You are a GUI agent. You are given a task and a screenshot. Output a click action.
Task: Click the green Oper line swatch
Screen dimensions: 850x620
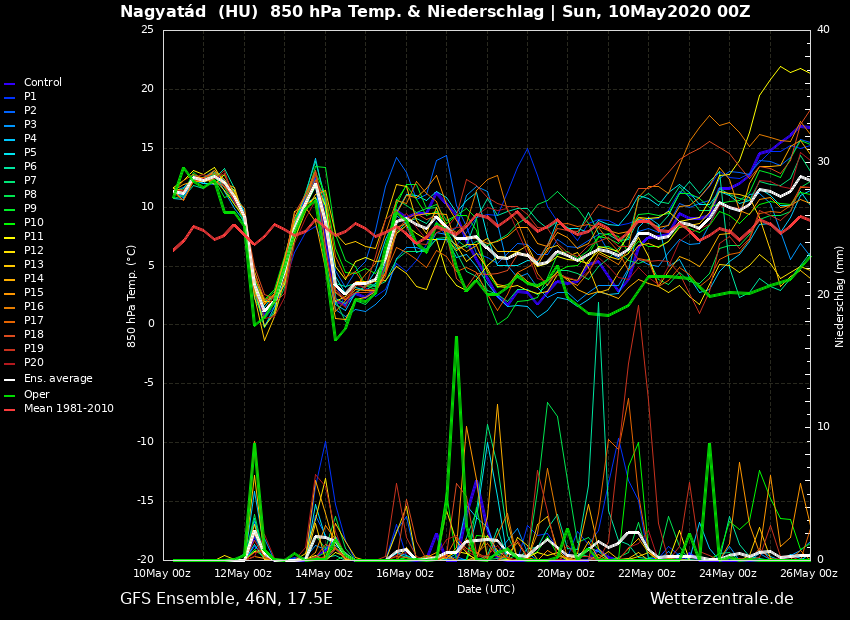(x=10, y=396)
